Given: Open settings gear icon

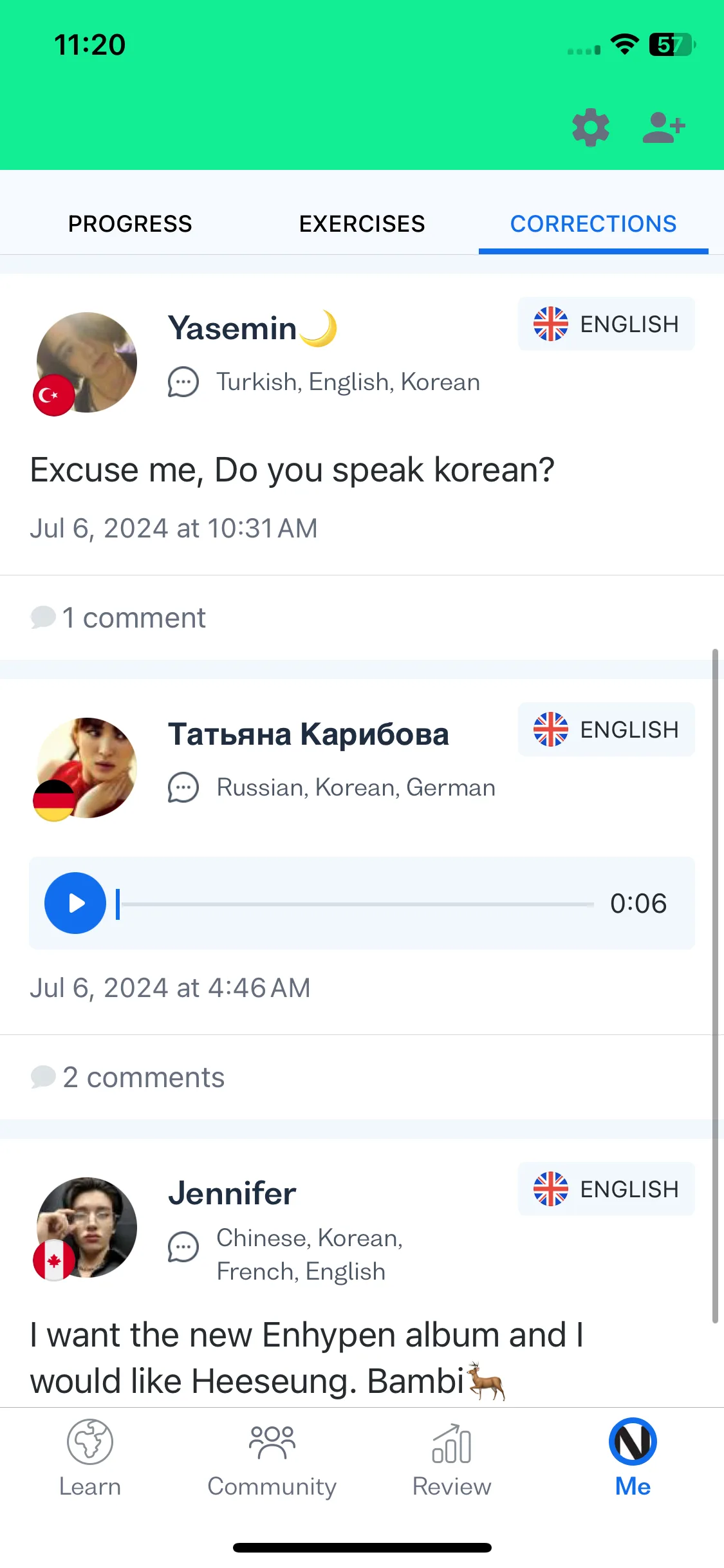Looking at the screenshot, I should [591, 128].
